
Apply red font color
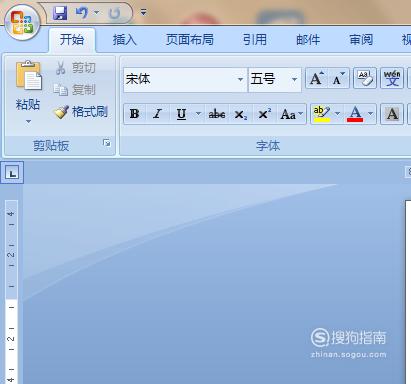[355, 114]
